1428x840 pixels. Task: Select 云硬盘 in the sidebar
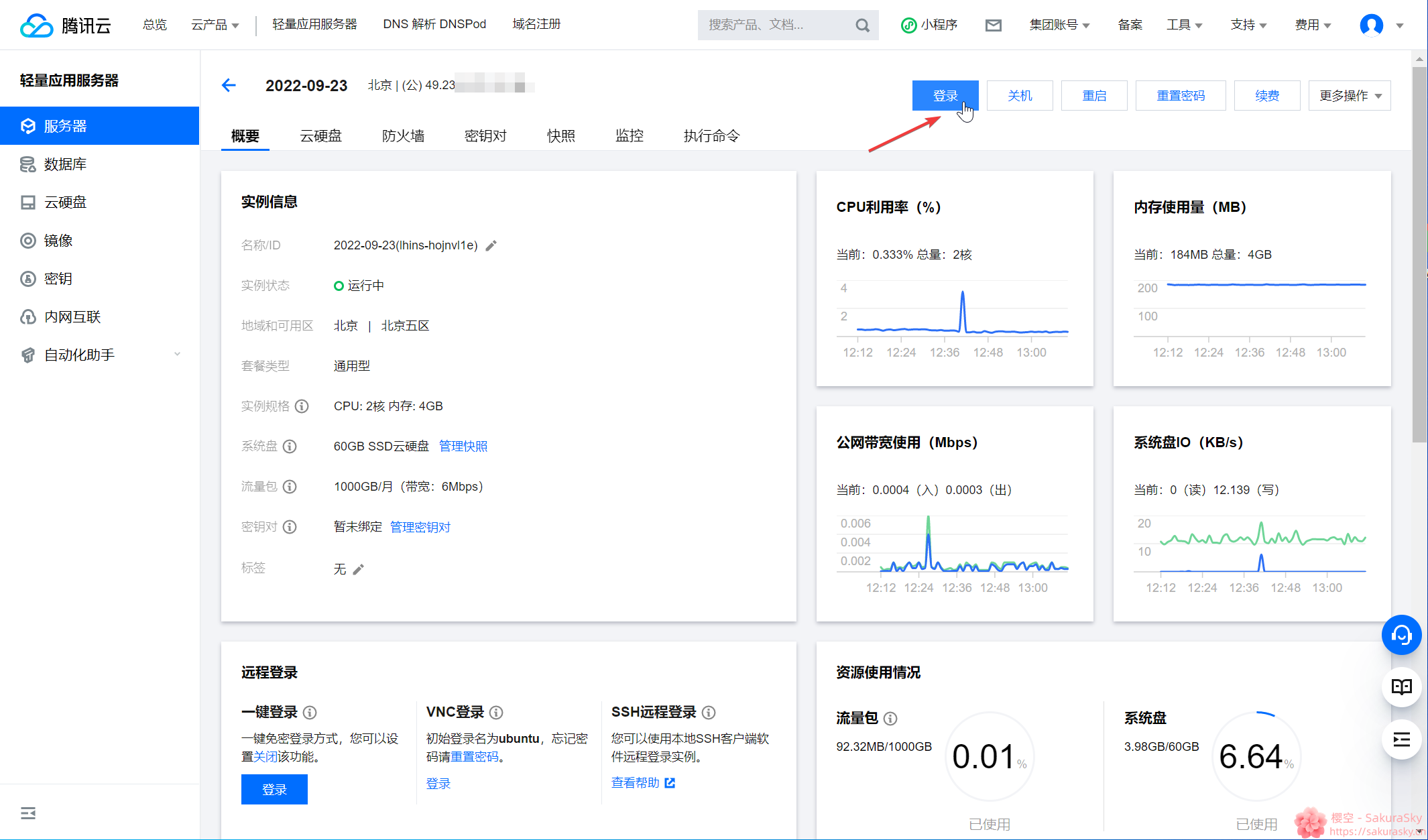coord(99,202)
